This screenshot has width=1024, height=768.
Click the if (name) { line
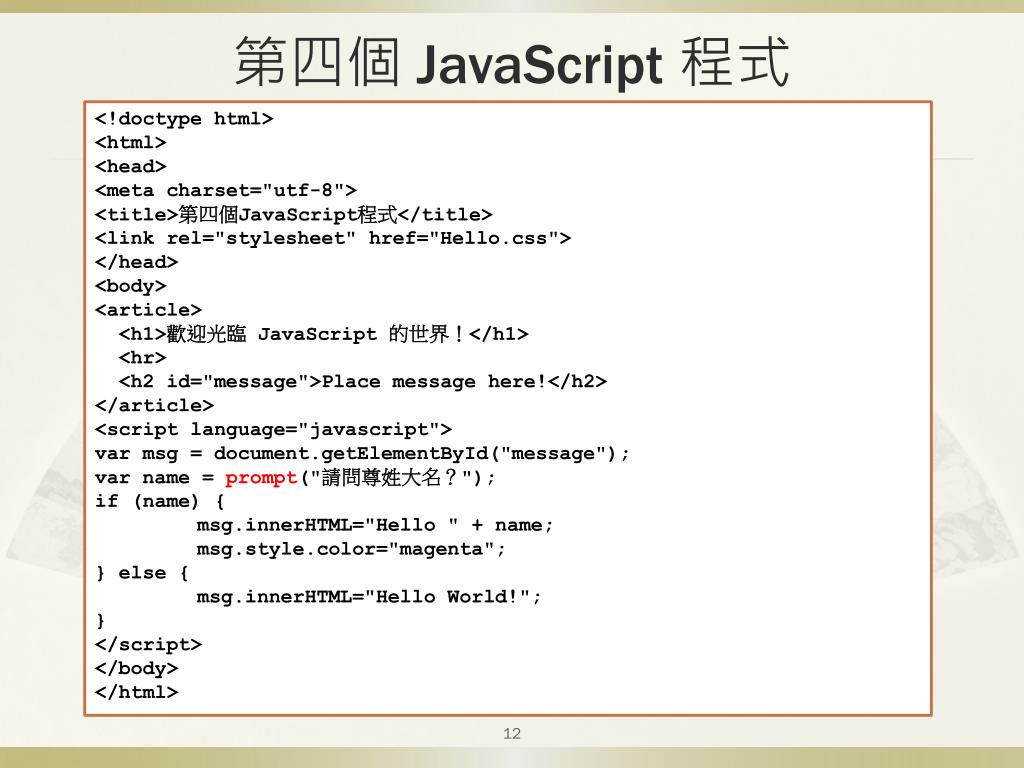coord(160,502)
